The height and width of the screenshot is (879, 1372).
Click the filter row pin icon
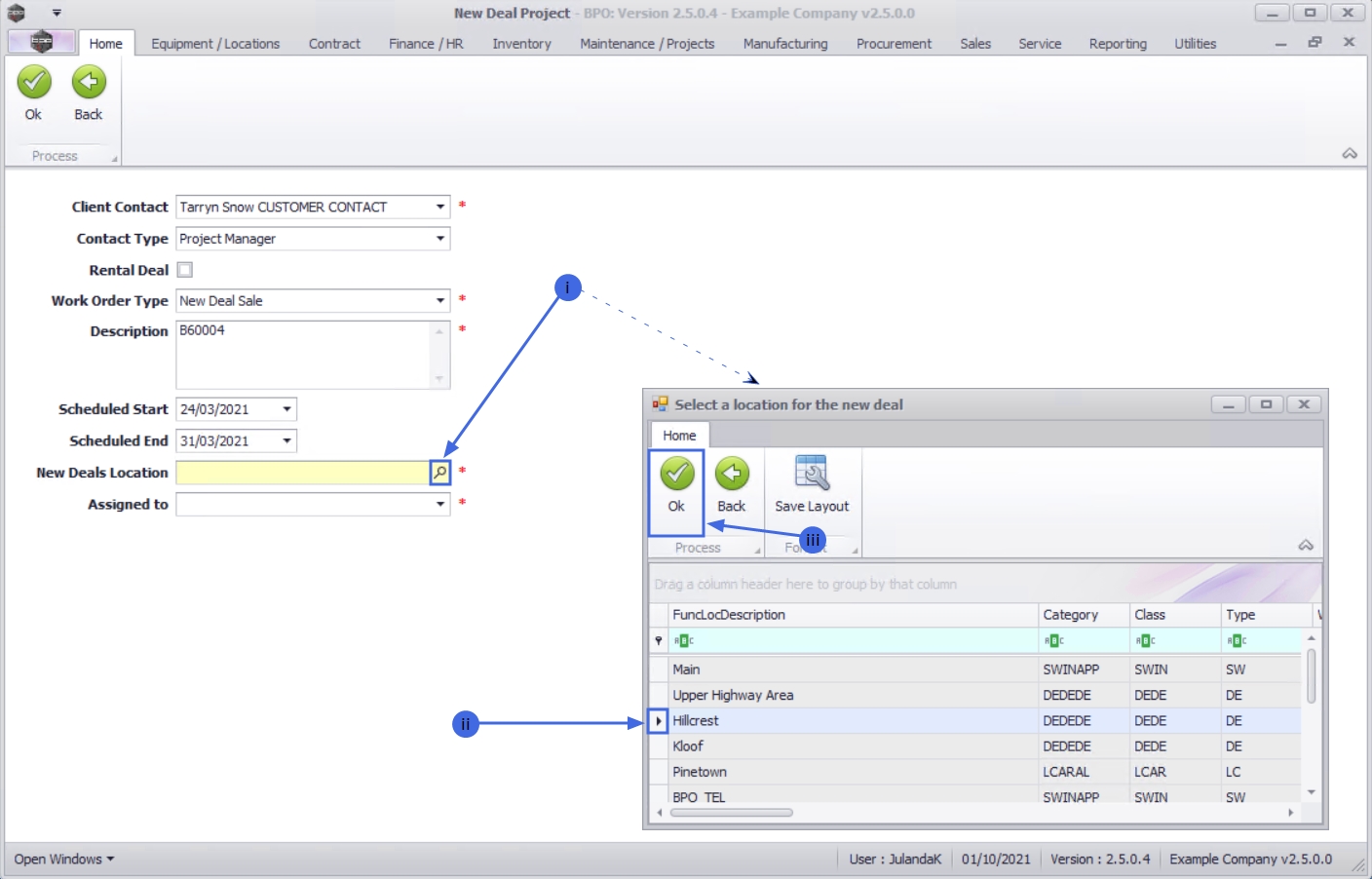(659, 640)
